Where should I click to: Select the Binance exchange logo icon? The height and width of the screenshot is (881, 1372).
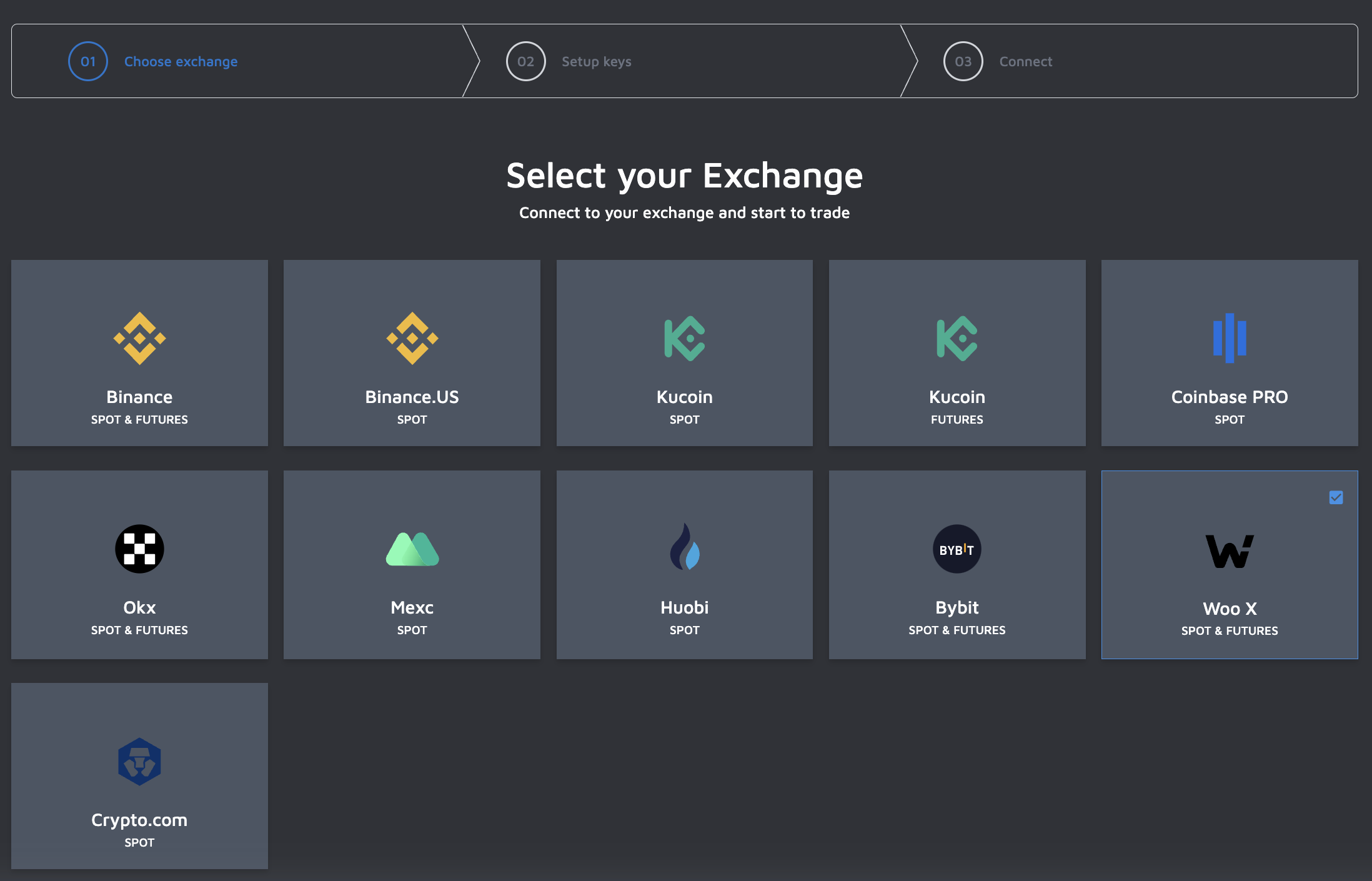pos(139,339)
